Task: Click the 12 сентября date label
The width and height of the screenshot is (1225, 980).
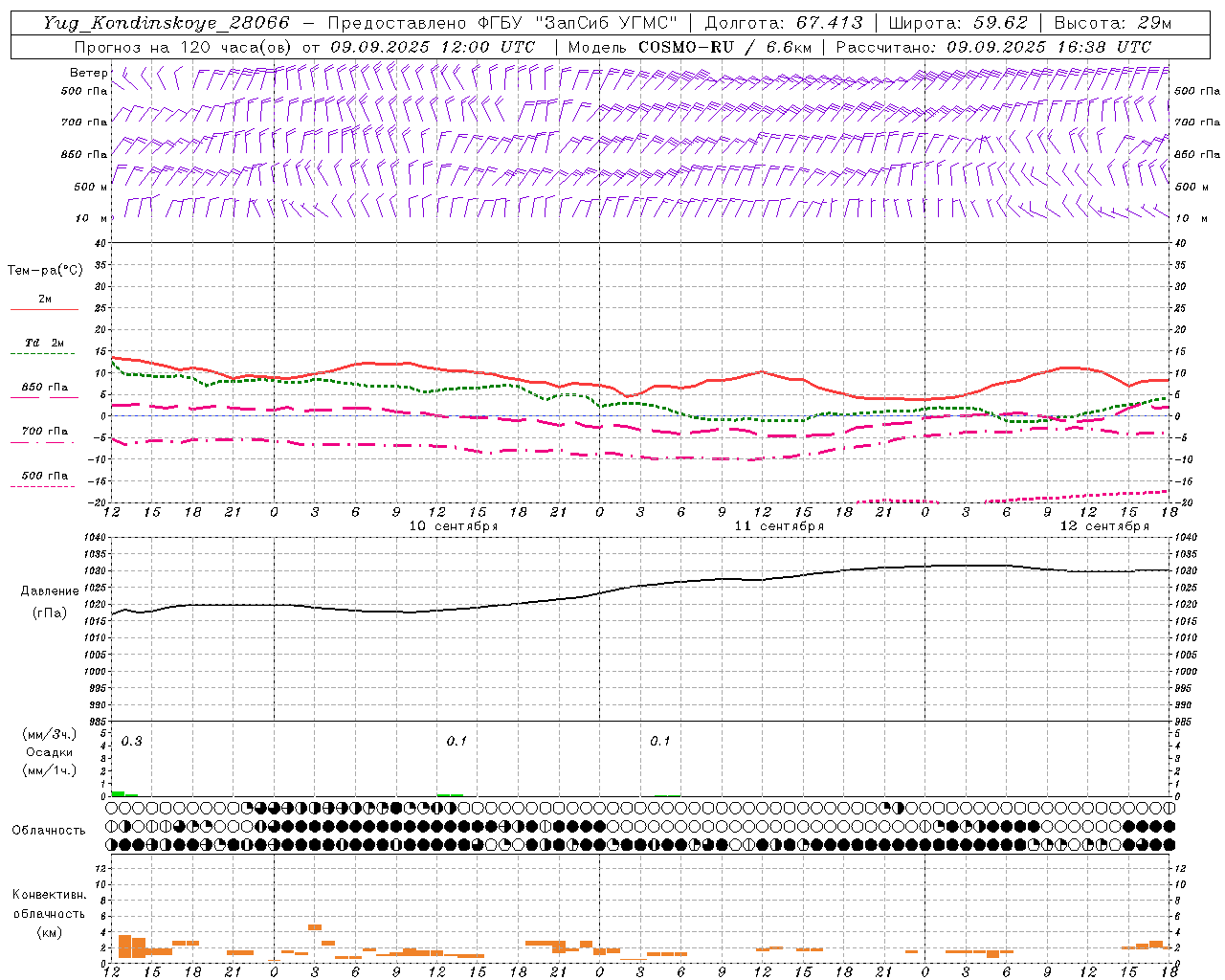Action: point(1104,526)
